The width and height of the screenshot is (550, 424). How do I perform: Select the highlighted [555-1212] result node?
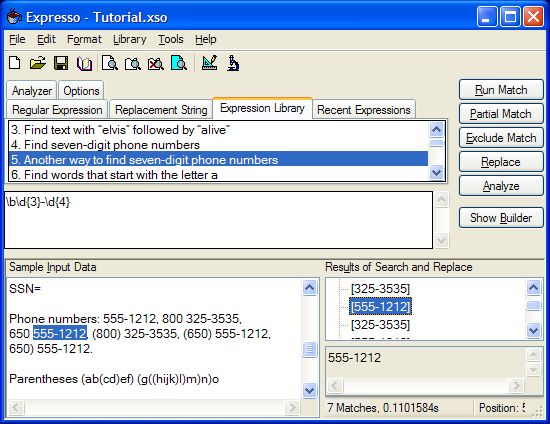pyautogui.click(x=380, y=307)
